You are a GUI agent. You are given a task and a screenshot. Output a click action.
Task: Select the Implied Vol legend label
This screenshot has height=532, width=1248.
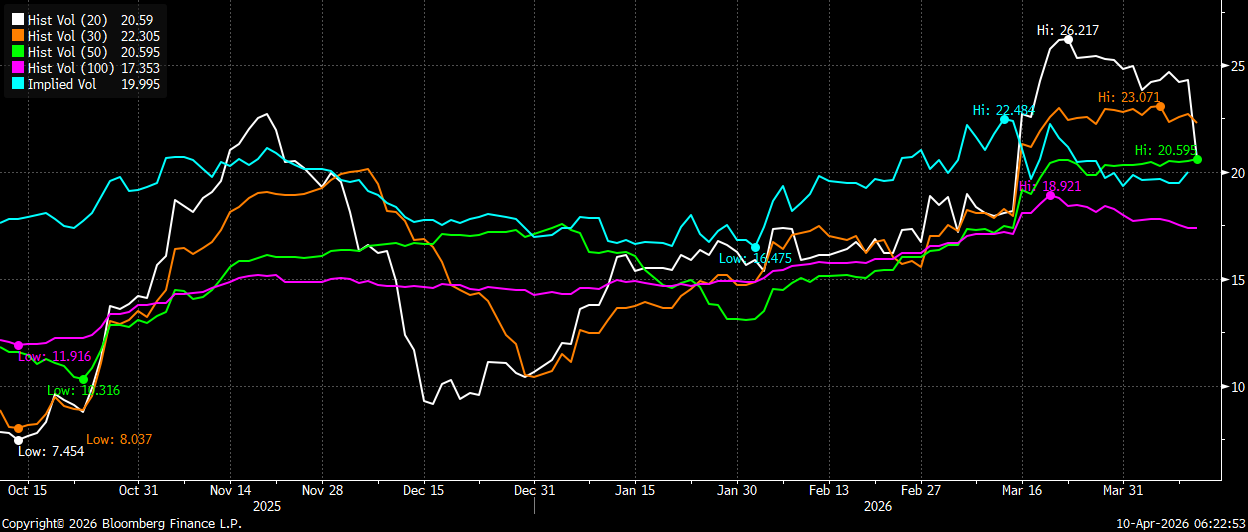62,84
